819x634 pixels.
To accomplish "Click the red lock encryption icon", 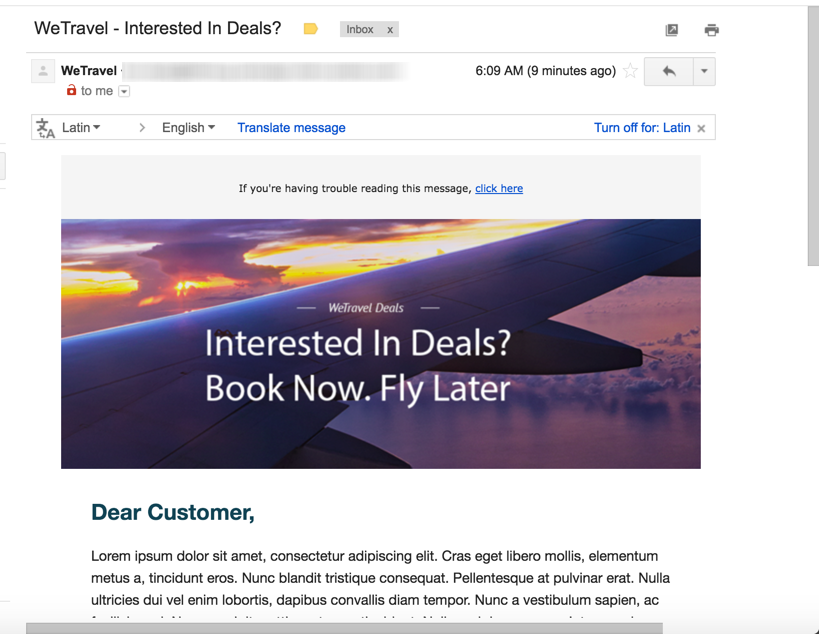I will pyautogui.click(x=72, y=90).
